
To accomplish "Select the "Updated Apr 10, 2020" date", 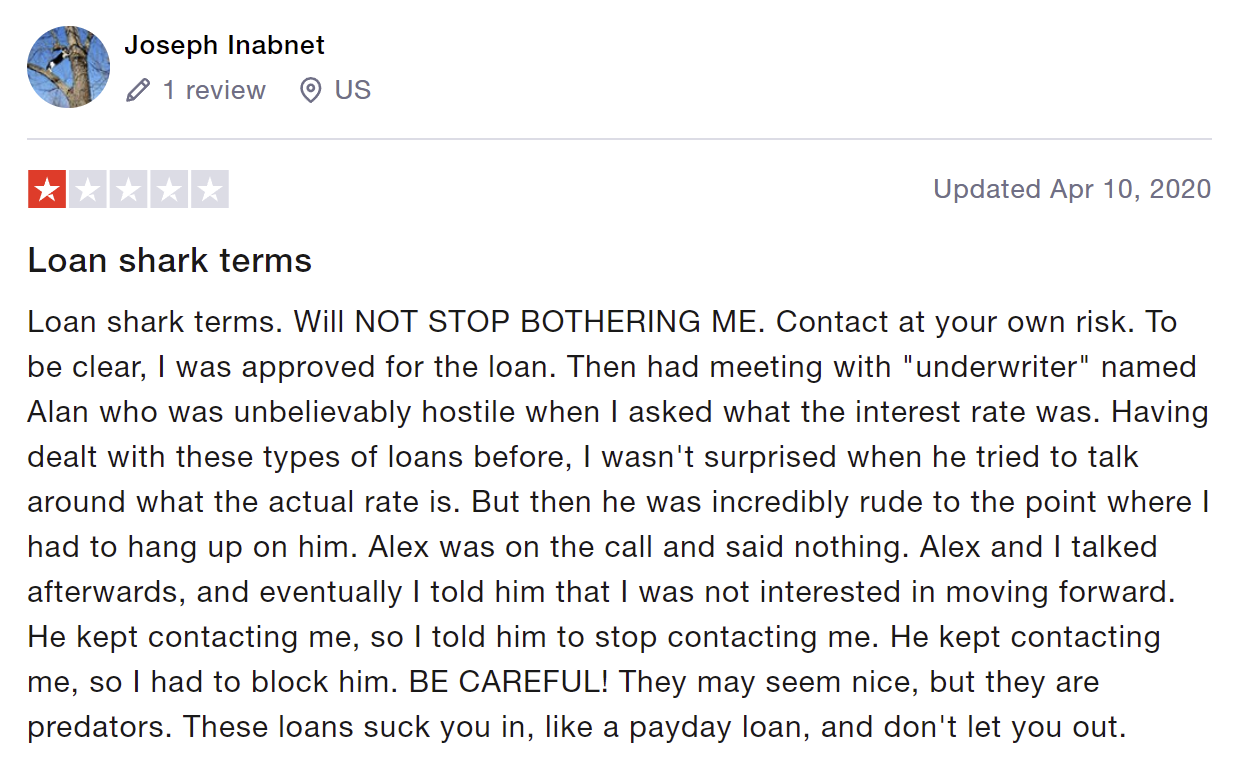I will (x=1072, y=189).
